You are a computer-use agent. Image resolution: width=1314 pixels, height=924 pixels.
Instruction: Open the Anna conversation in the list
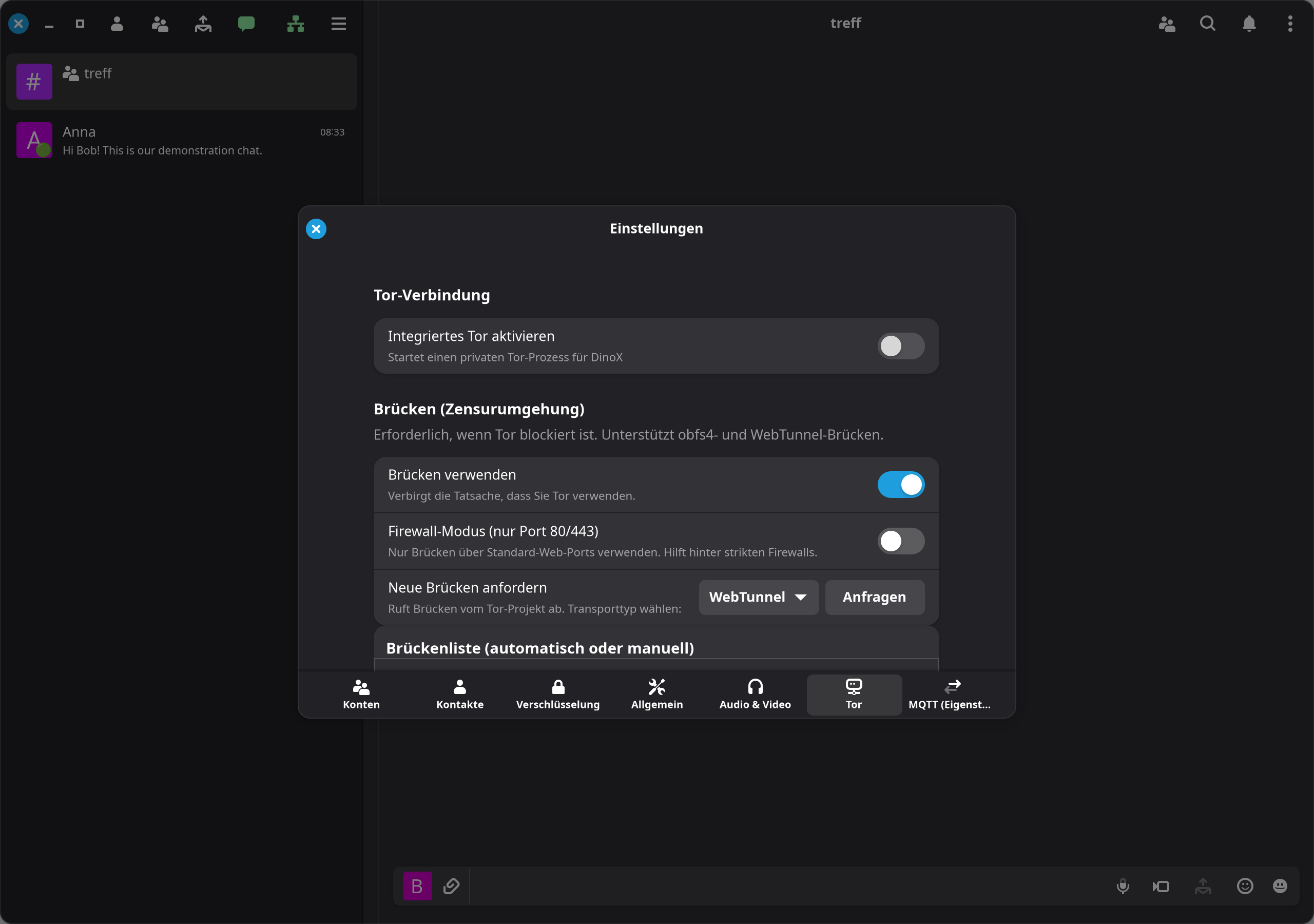coord(181,140)
